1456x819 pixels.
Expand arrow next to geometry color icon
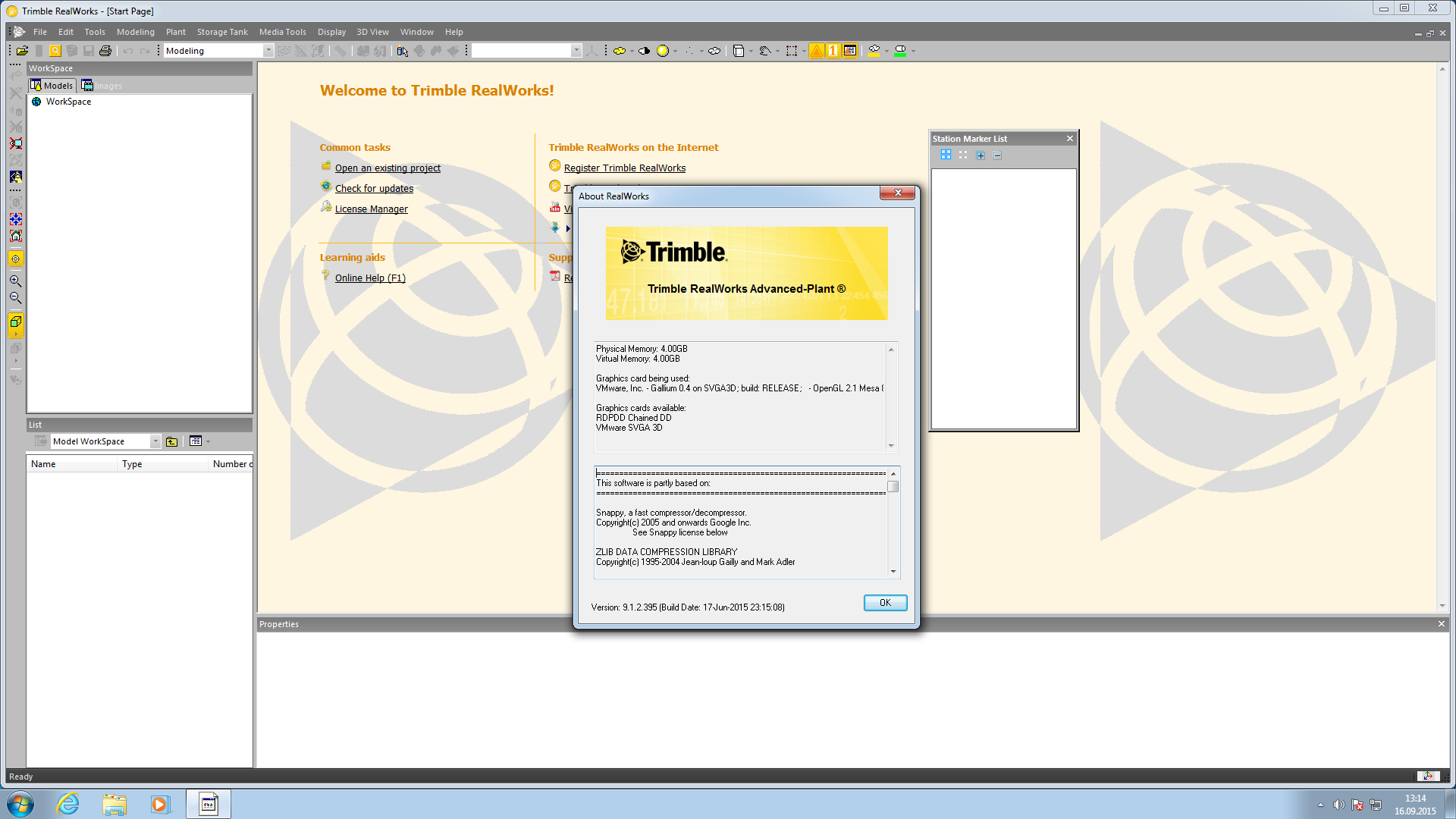(x=913, y=51)
